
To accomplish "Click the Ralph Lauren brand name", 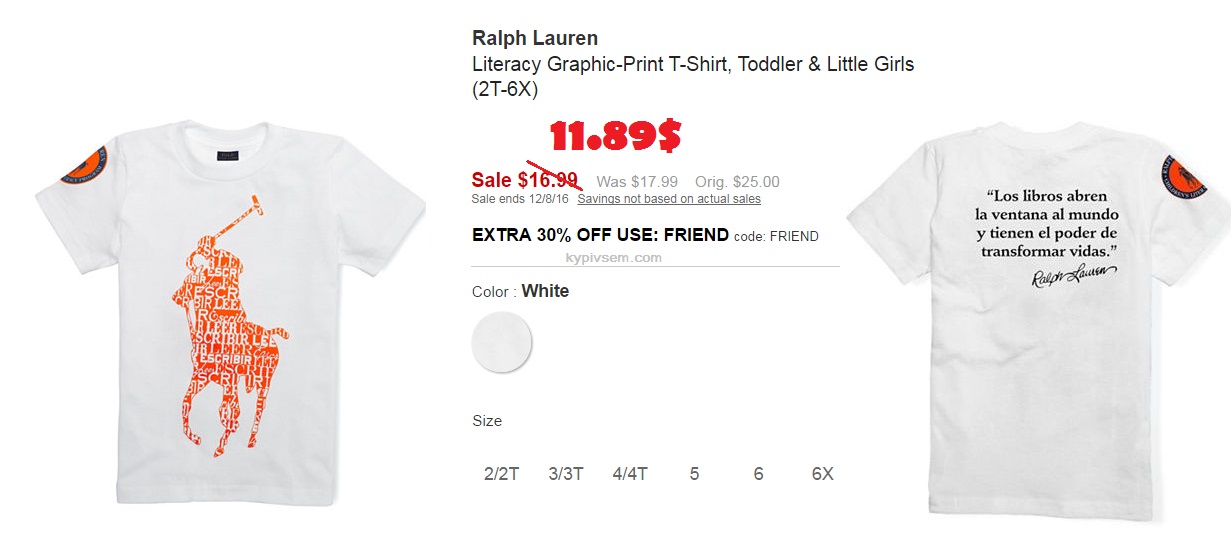I will point(535,39).
